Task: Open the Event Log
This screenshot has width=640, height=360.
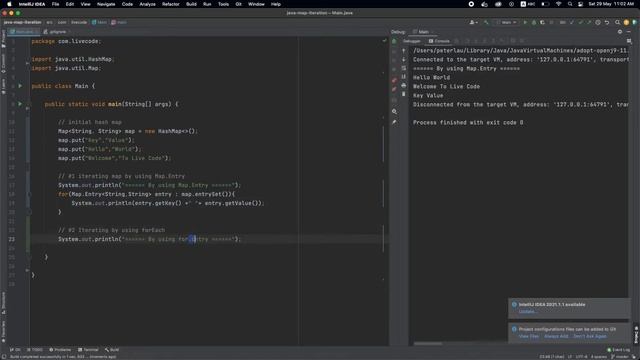Action: tap(618, 350)
